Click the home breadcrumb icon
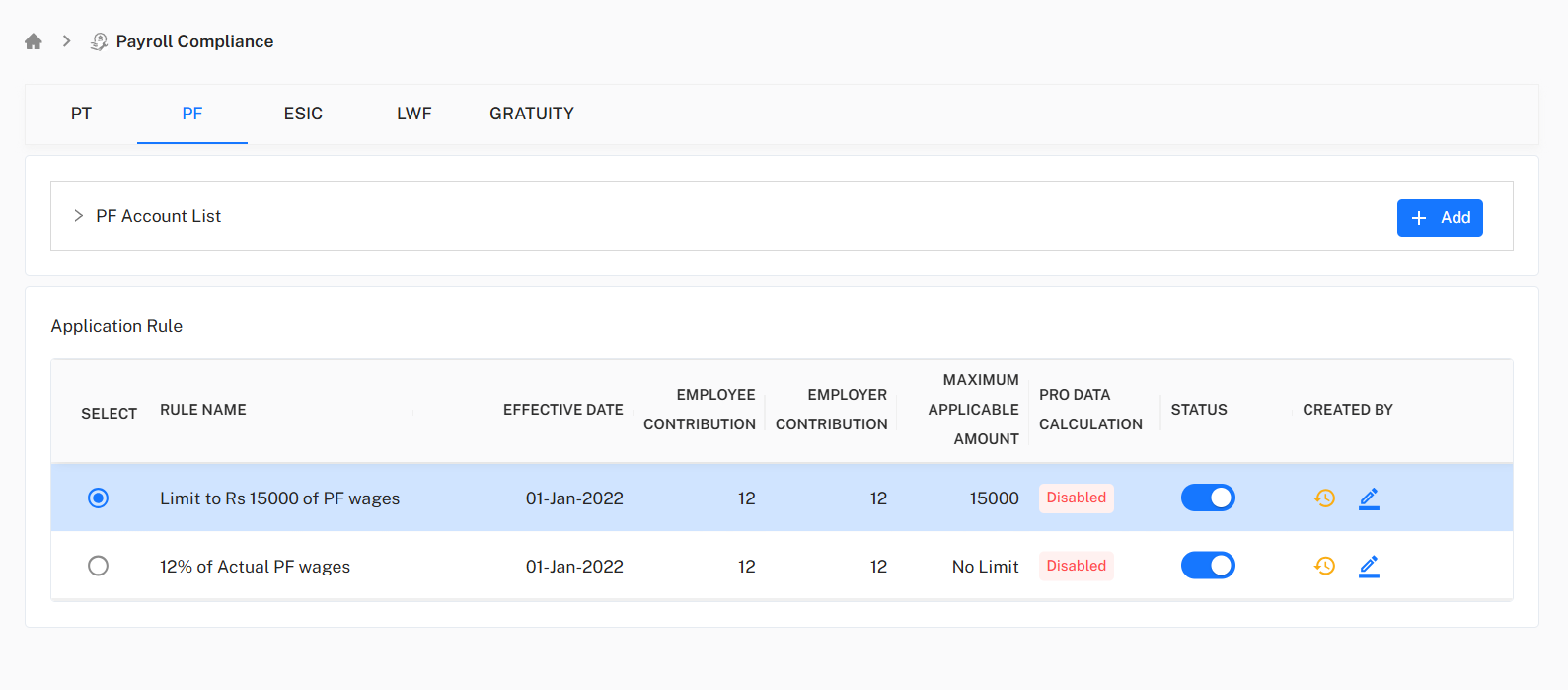The width and height of the screenshot is (1568, 690). 34,41
